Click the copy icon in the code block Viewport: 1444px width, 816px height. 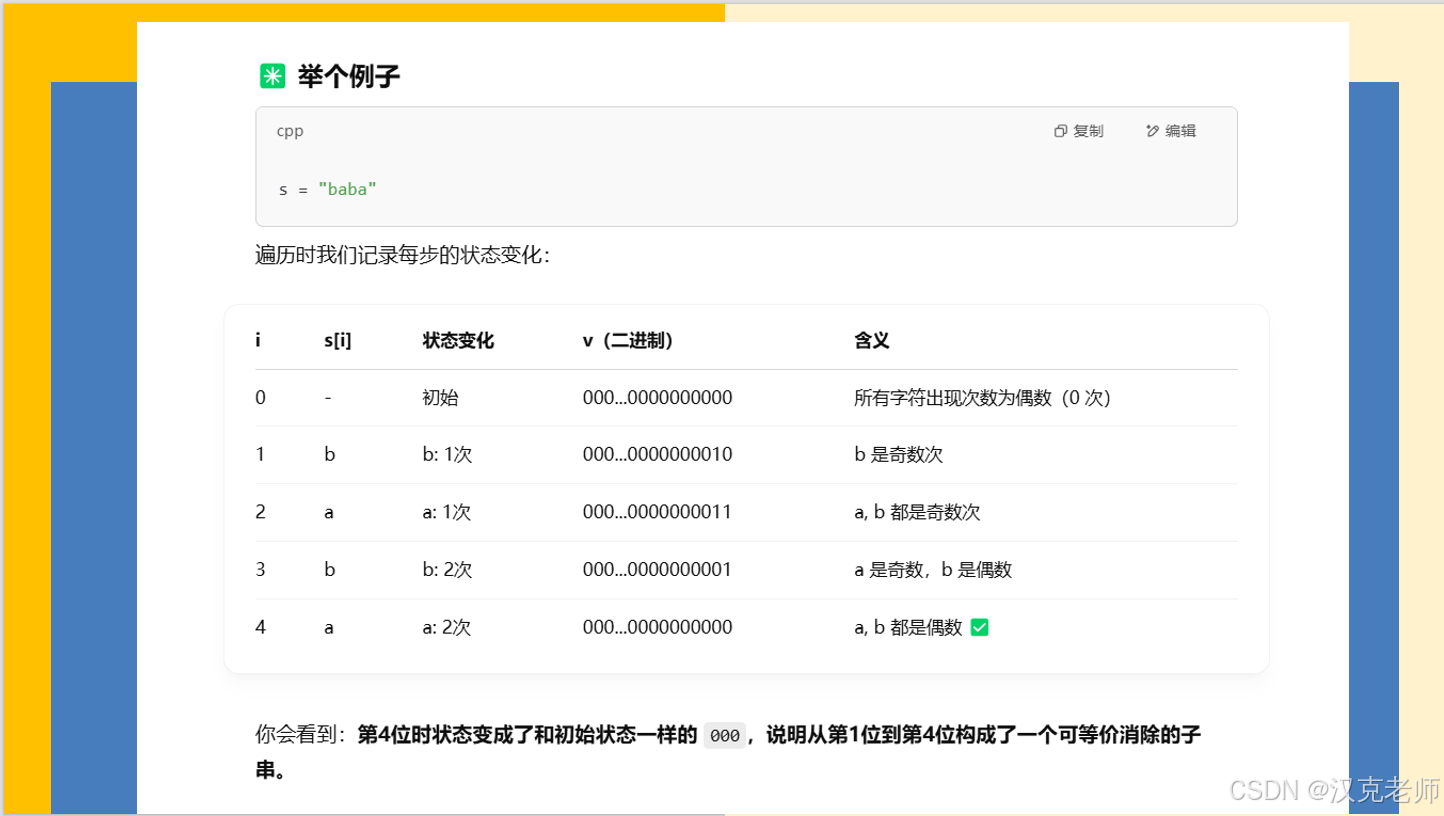click(x=1061, y=131)
